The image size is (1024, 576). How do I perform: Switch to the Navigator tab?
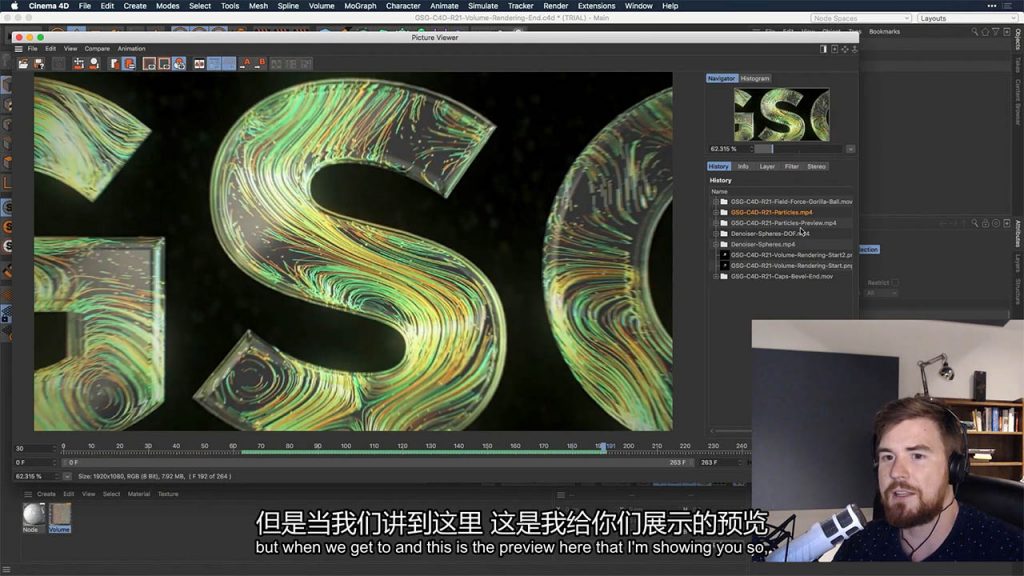pyautogui.click(x=722, y=78)
